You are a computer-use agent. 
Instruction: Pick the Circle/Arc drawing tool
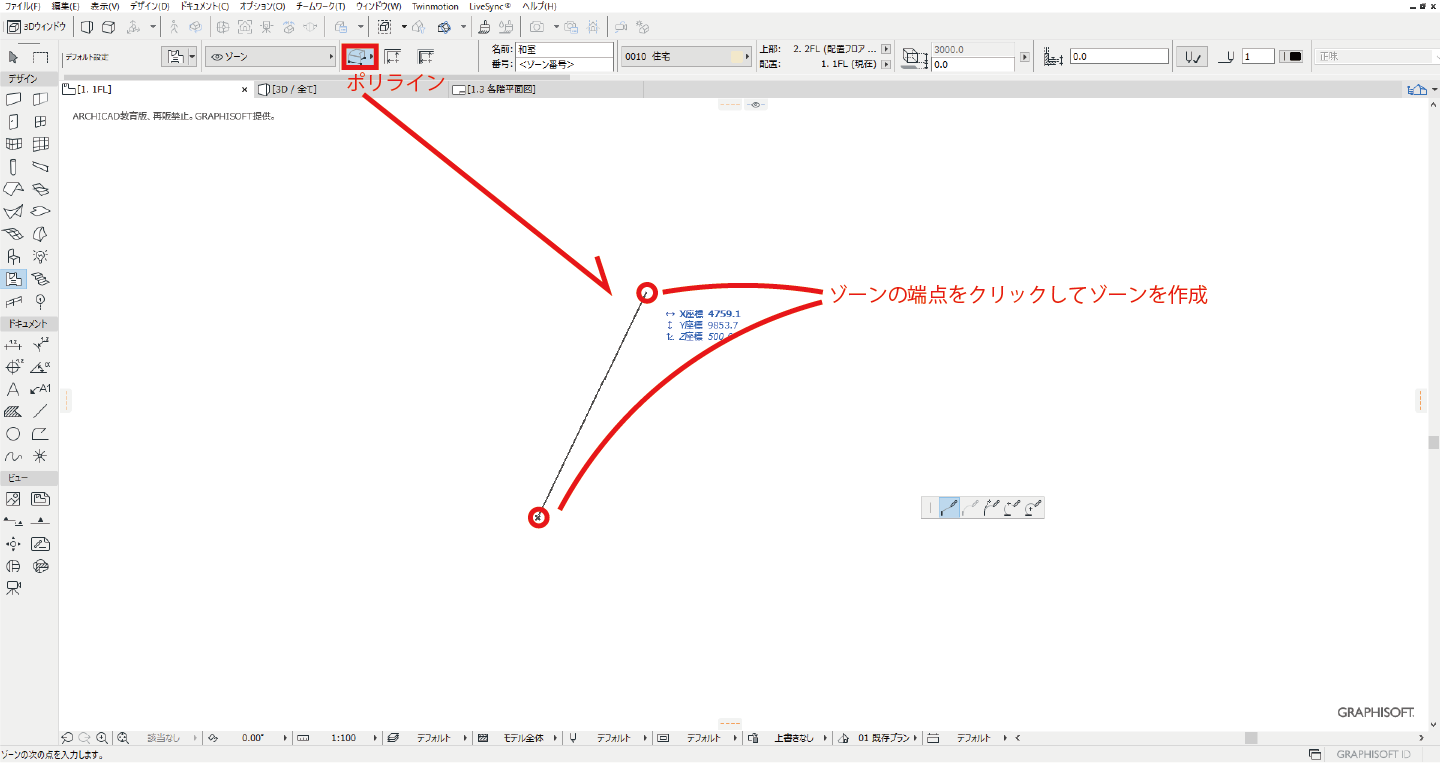13,434
